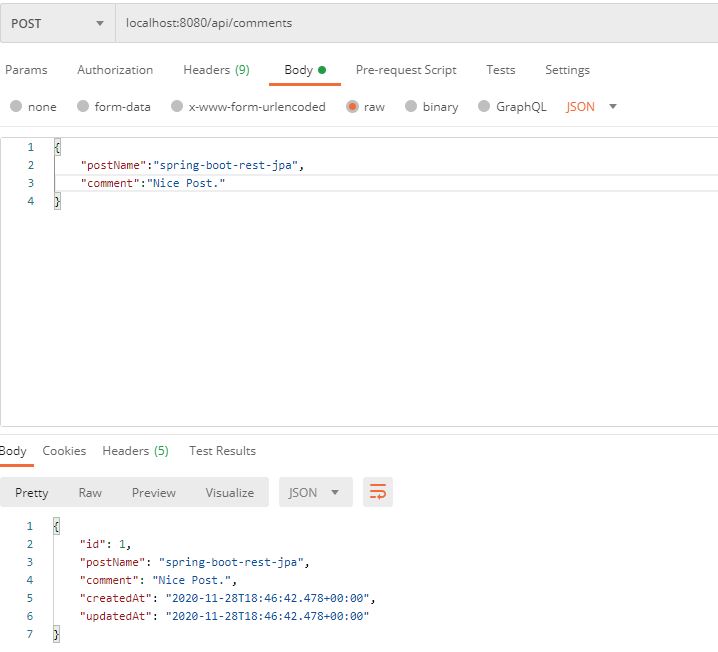Select the binary body radio button
The width and height of the screenshot is (718, 652).
[x=411, y=106]
